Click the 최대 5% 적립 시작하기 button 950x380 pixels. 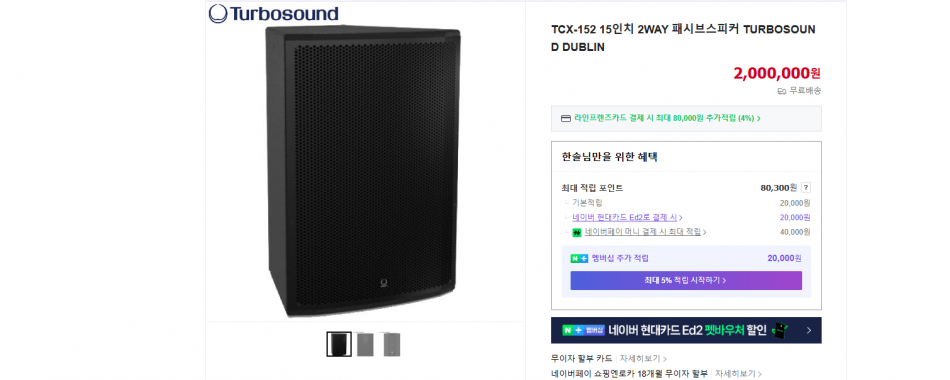pyautogui.click(x=686, y=281)
